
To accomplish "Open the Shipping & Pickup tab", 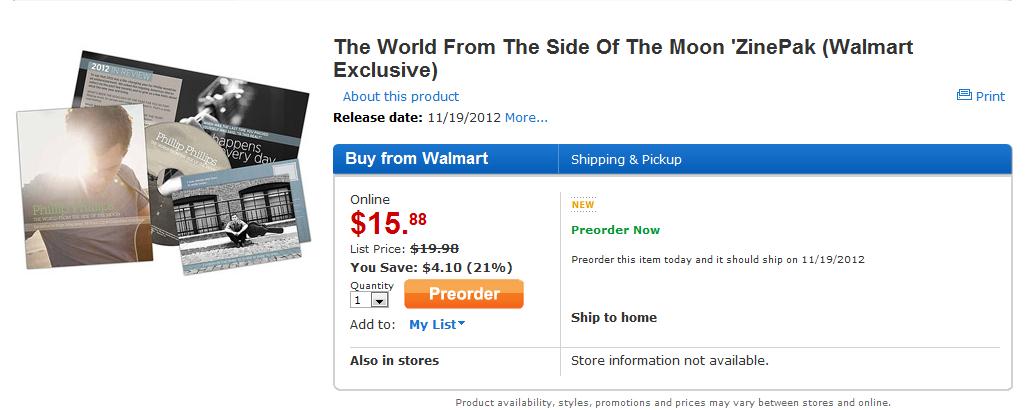I will click(626, 160).
